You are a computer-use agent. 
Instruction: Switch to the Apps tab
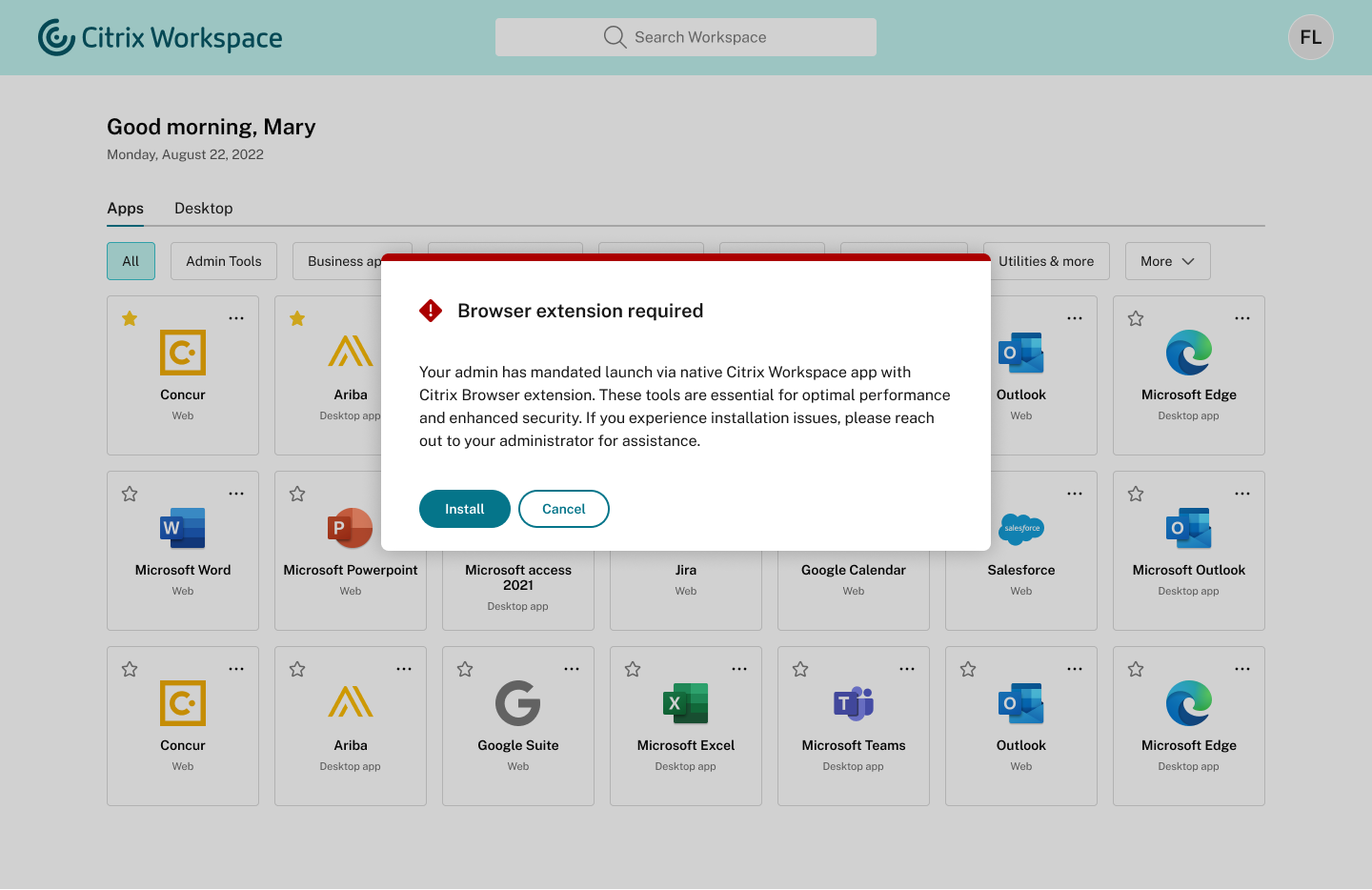(x=125, y=209)
